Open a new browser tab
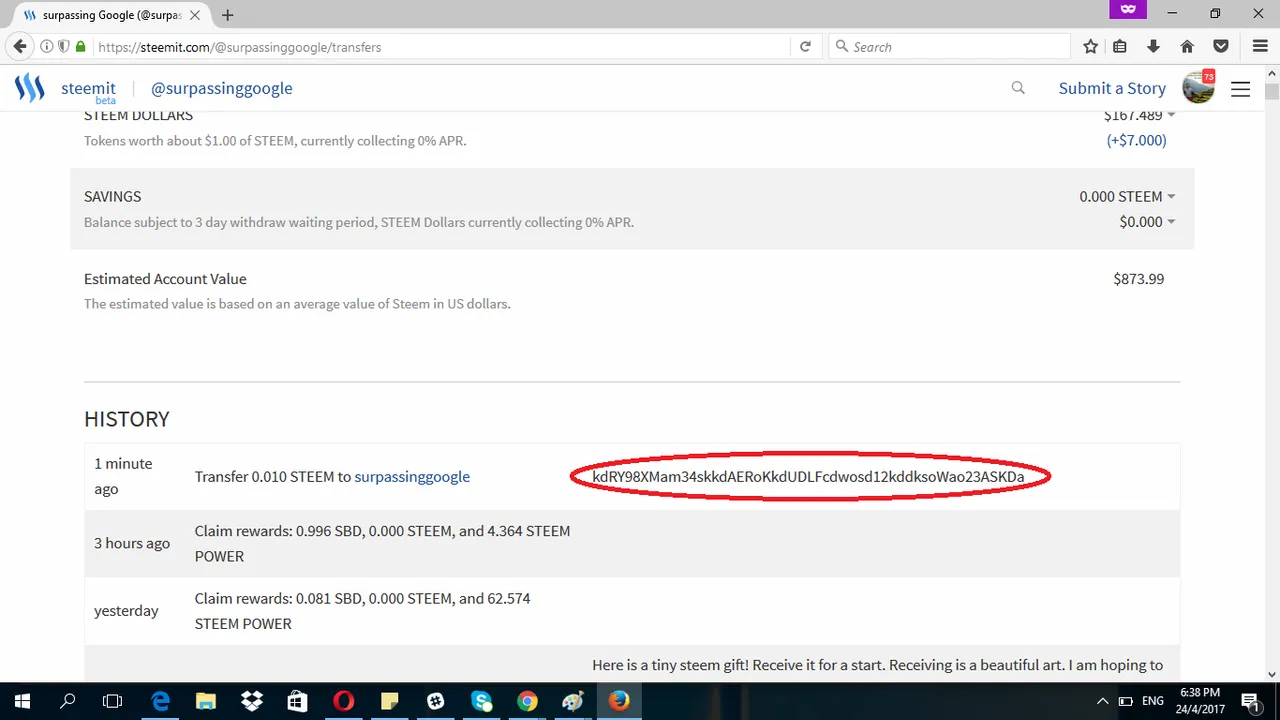 pos(228,15)
